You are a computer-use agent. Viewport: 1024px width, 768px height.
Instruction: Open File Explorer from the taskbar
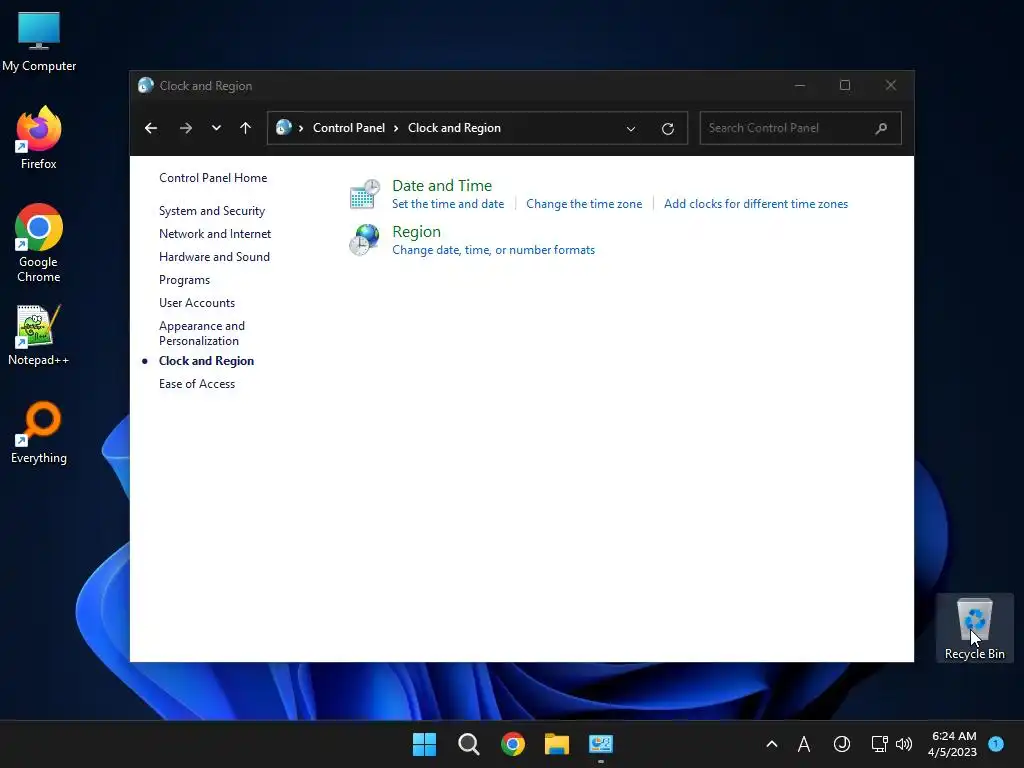tap(557, 744)
